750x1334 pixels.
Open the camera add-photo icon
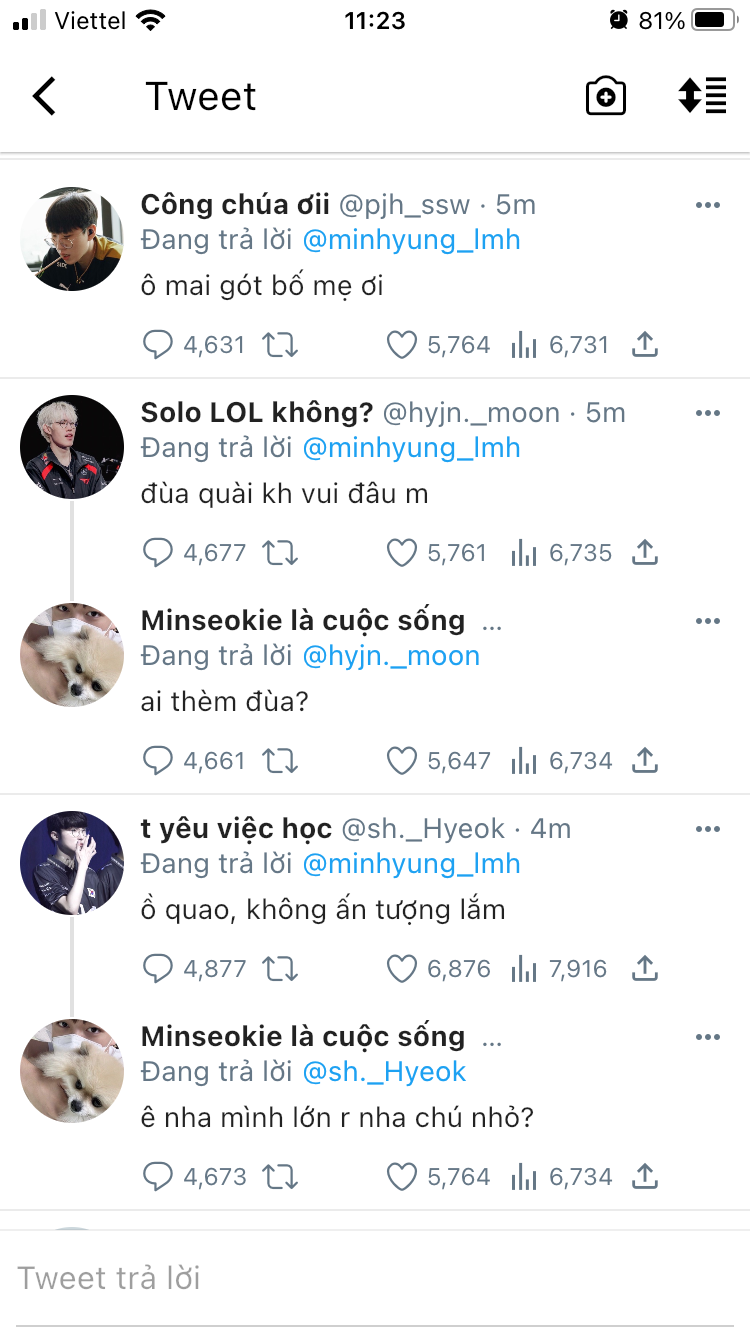click(x=605, y=97)
